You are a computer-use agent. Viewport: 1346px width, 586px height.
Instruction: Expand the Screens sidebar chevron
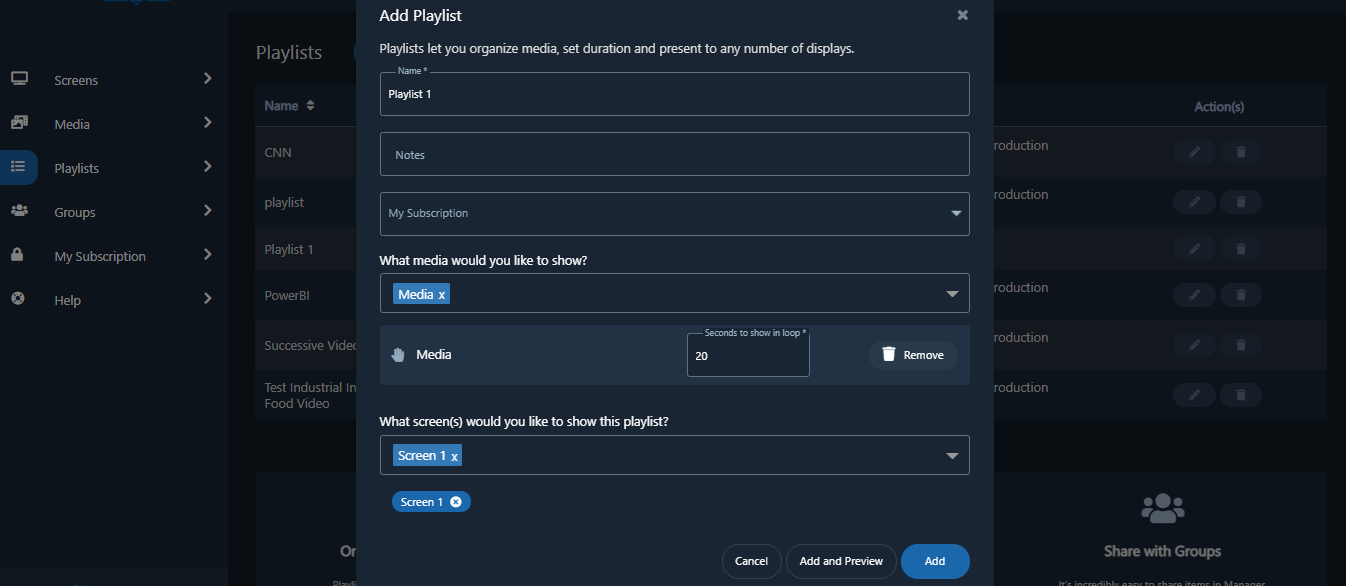click(x=208, y=79)
